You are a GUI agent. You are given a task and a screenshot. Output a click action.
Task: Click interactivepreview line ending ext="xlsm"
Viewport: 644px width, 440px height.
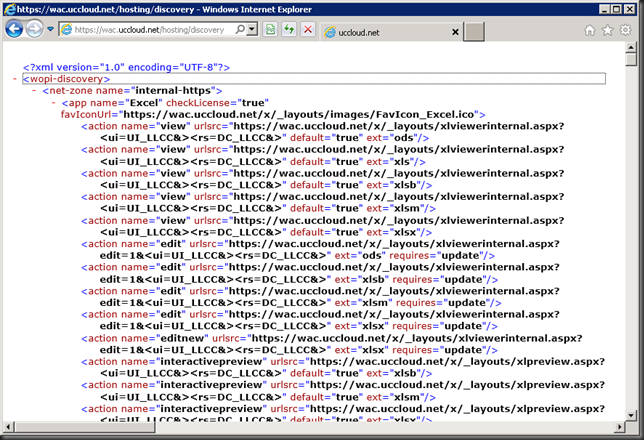[343, 391]
